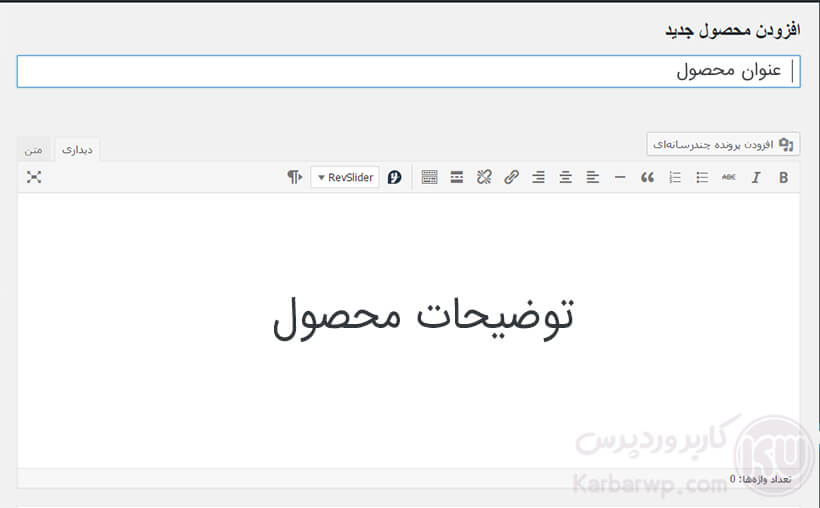Image resolution: width=820 pixels, height=508 pixels.
Task: Toggle bold formatting in editor toolbar
Action: point(783,177)
